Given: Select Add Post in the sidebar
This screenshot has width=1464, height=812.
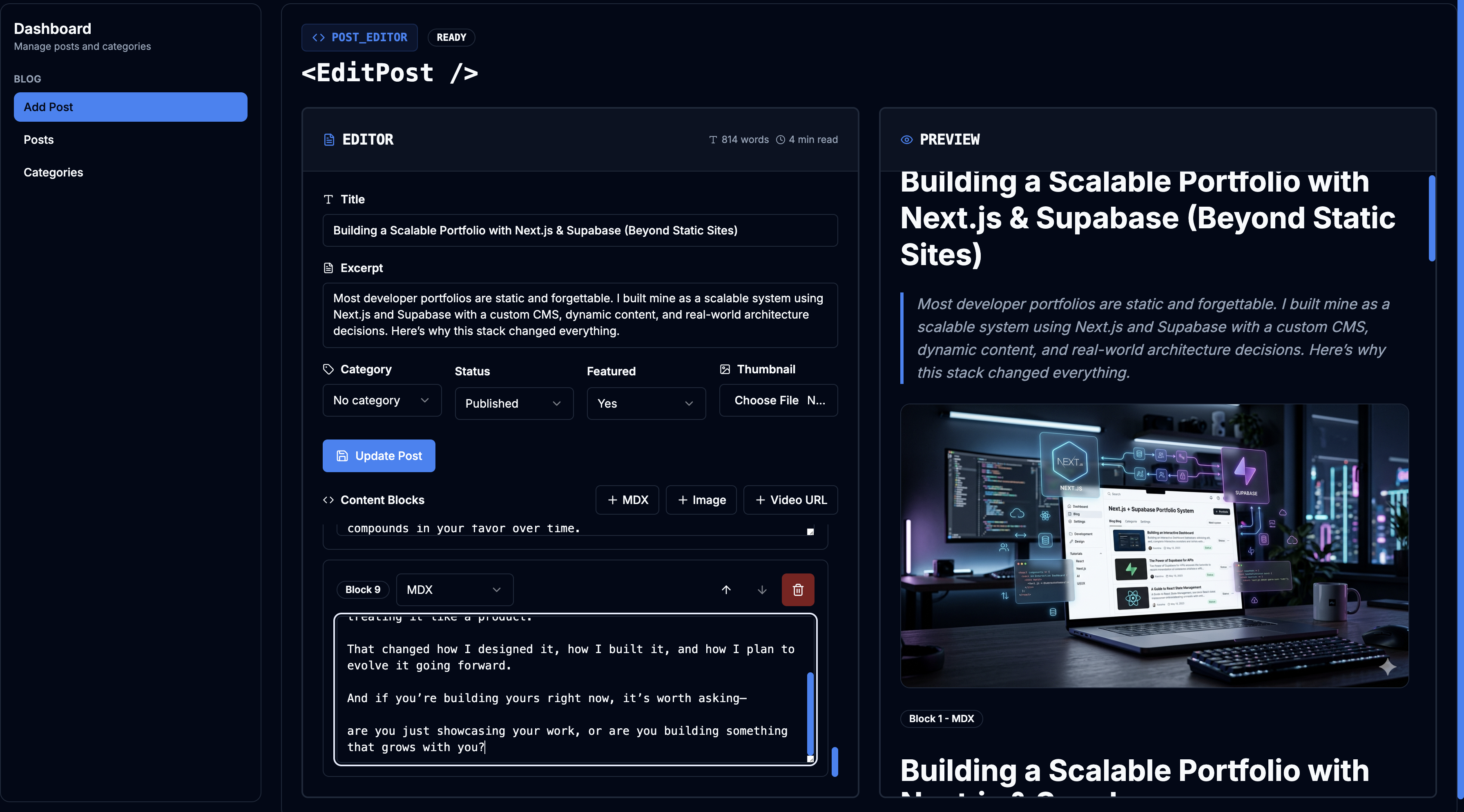Looking at the screenshot, I should click(x=131, y=107).
